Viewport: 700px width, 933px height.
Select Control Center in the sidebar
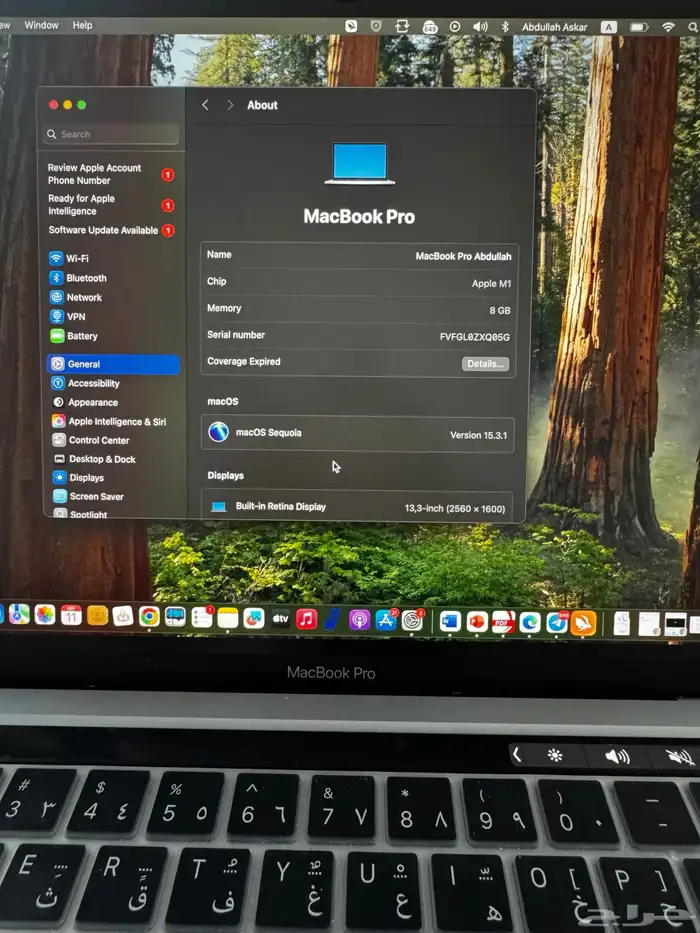coord(91,440)
